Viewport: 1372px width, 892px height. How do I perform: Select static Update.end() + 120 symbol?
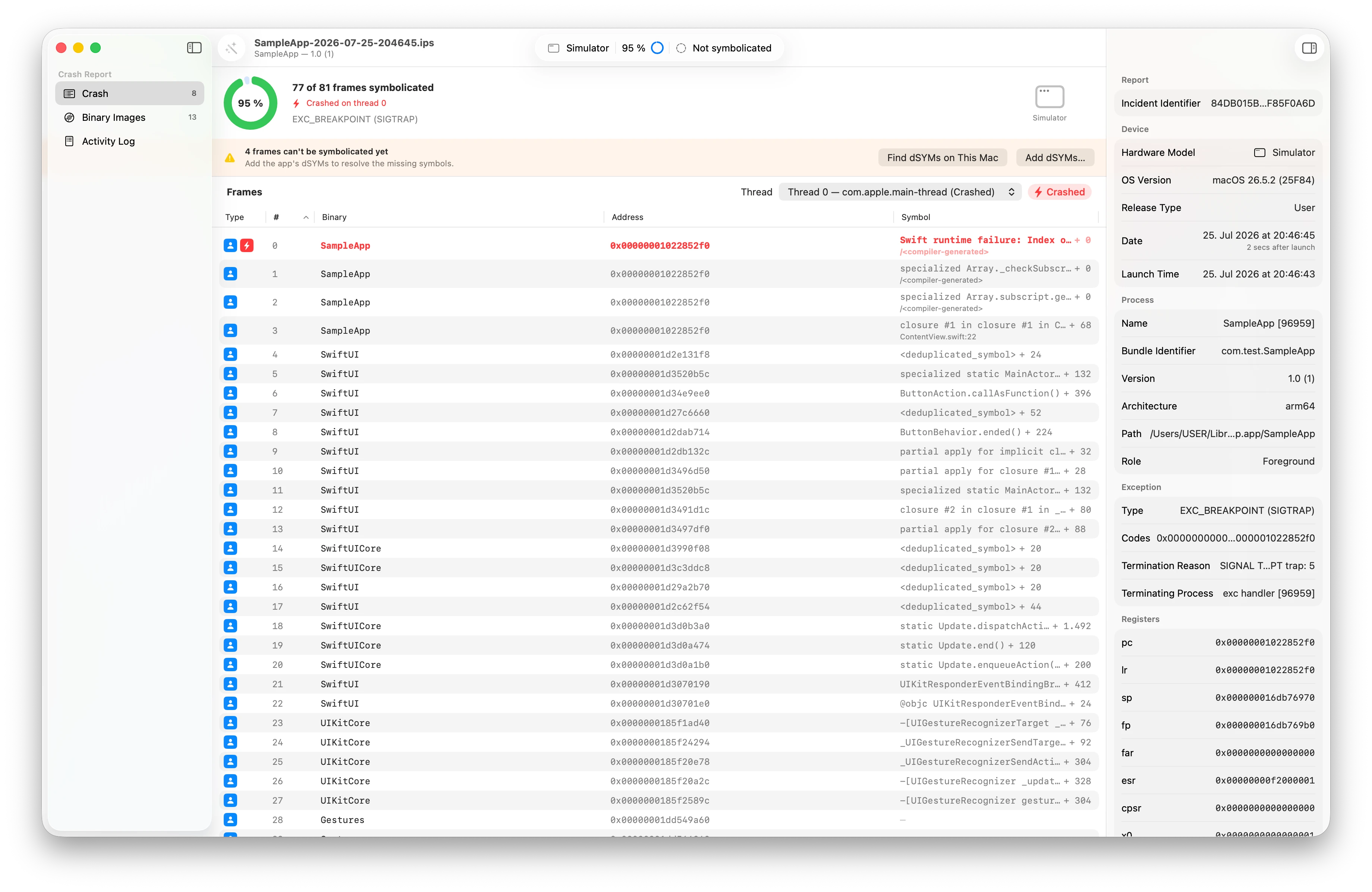coord(967,645)
